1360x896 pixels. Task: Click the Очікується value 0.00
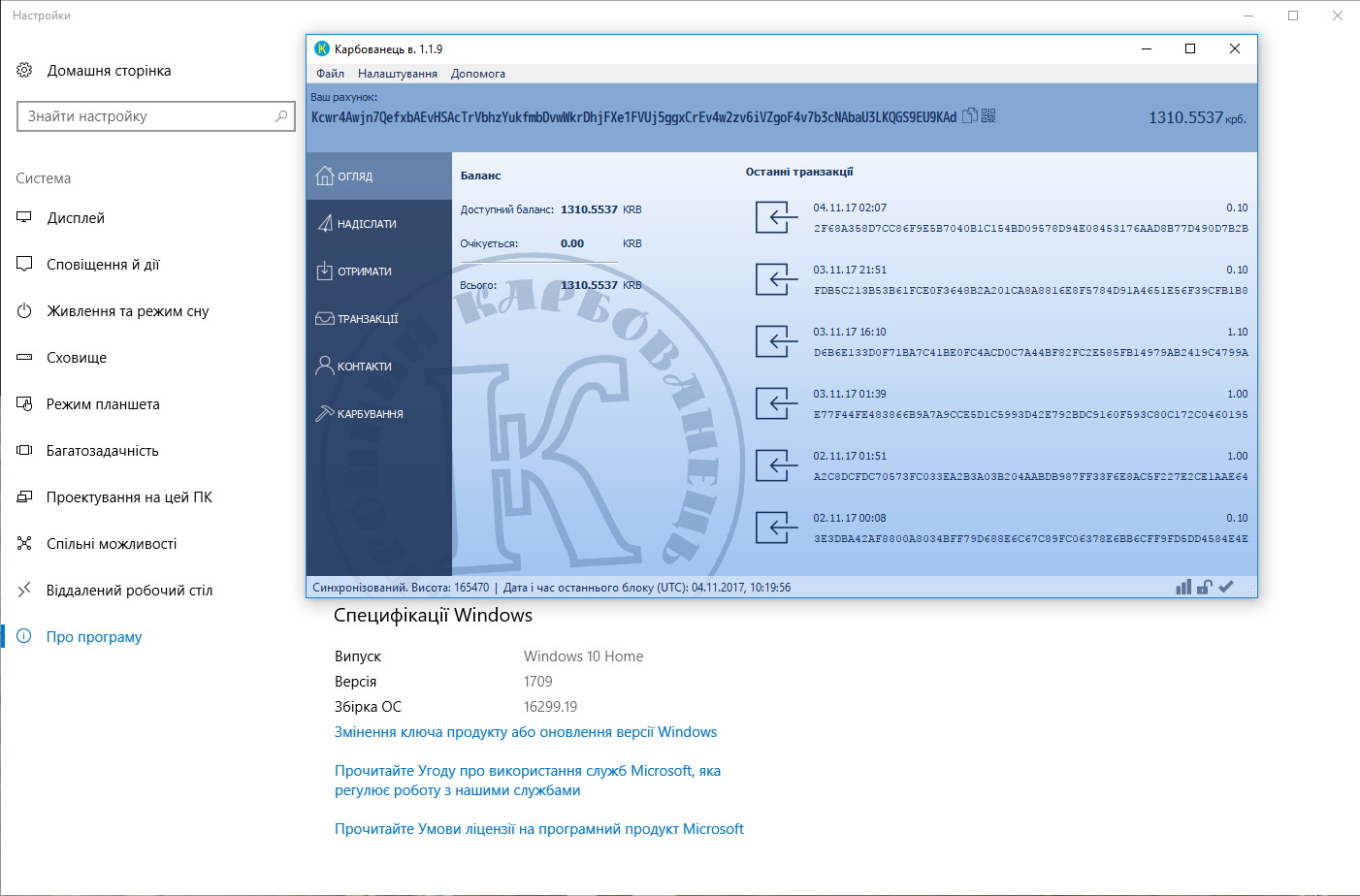tap(572, 243)
